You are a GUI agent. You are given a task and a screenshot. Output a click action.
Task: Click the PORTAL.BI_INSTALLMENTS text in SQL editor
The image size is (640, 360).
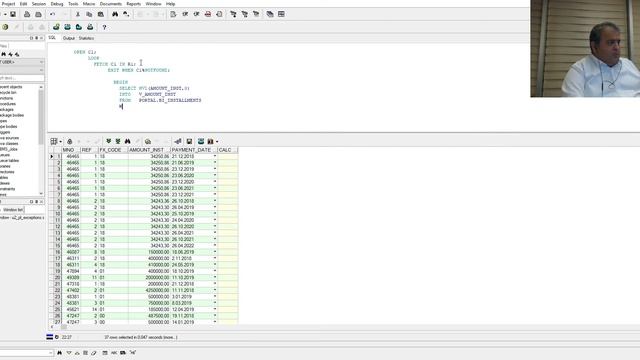coord(170,100)
